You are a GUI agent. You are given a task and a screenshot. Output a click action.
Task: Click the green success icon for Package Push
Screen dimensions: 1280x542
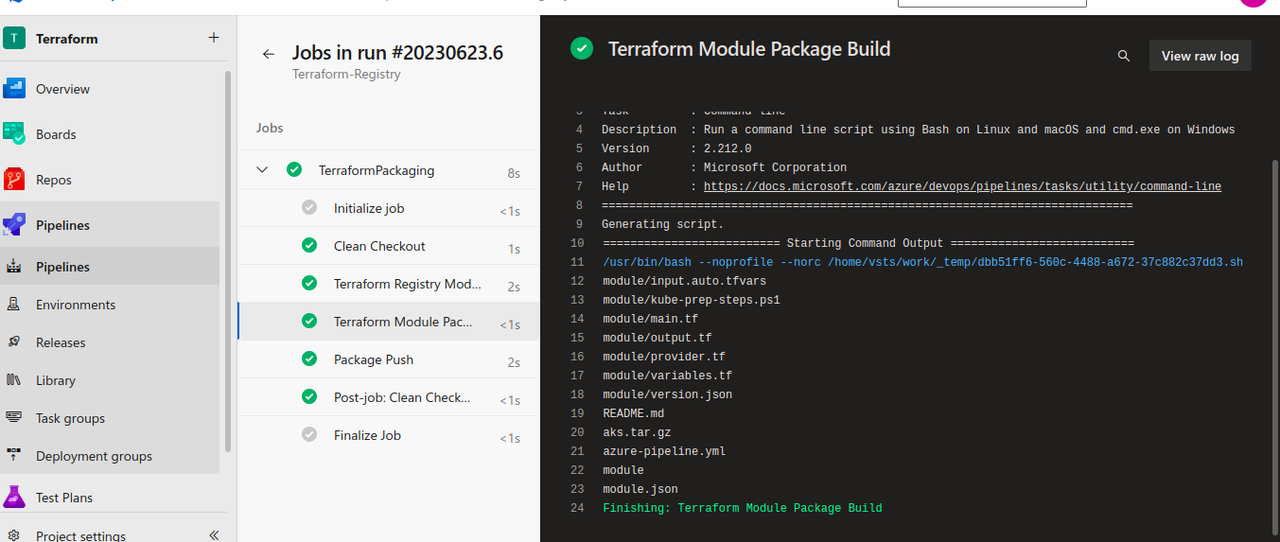point(309,359)
